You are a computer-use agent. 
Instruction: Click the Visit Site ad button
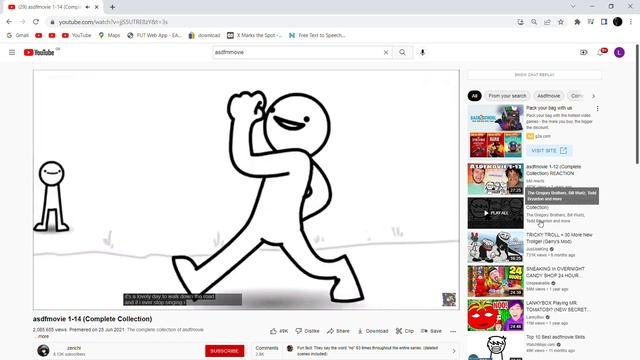[x=549, y=151]
